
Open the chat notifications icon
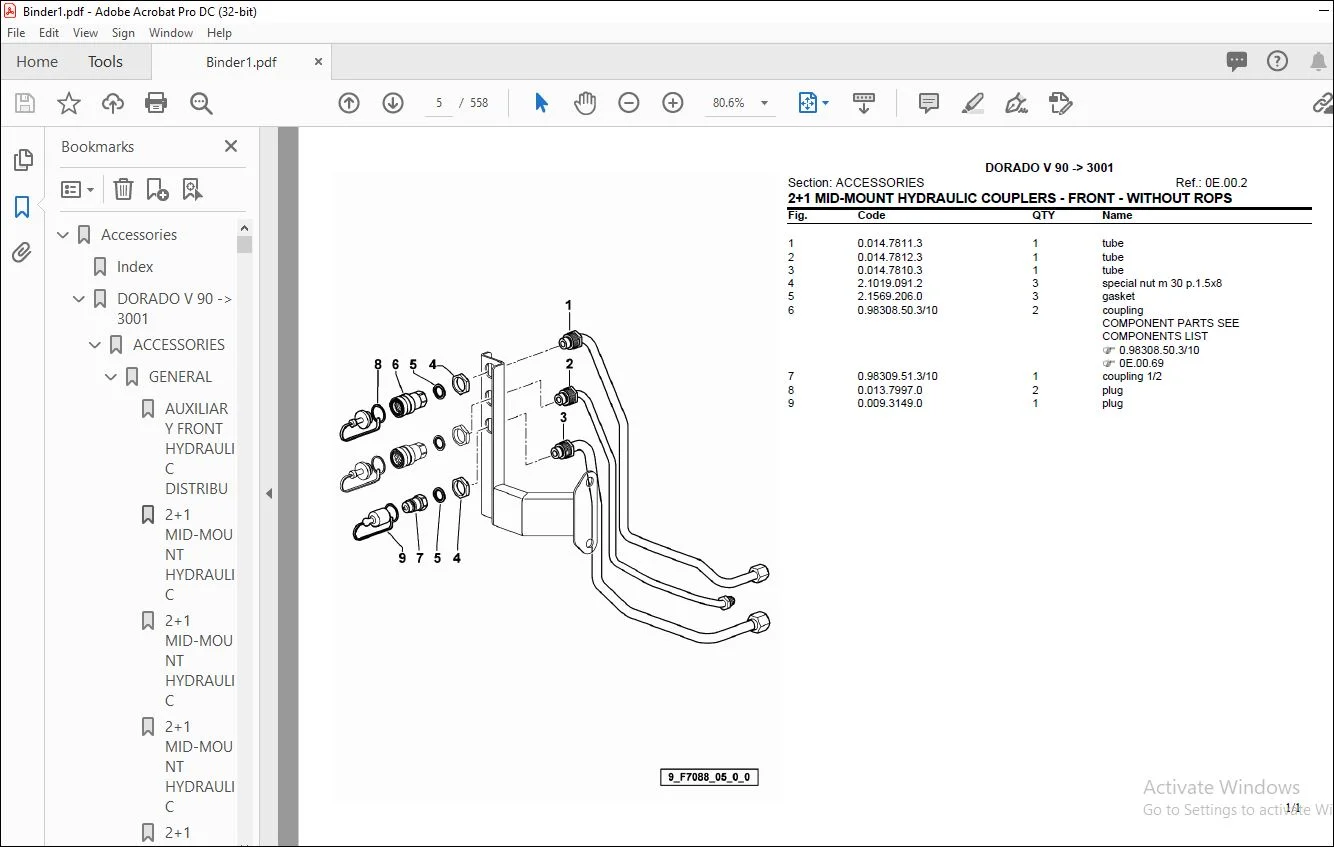(x=1237, y=62)
